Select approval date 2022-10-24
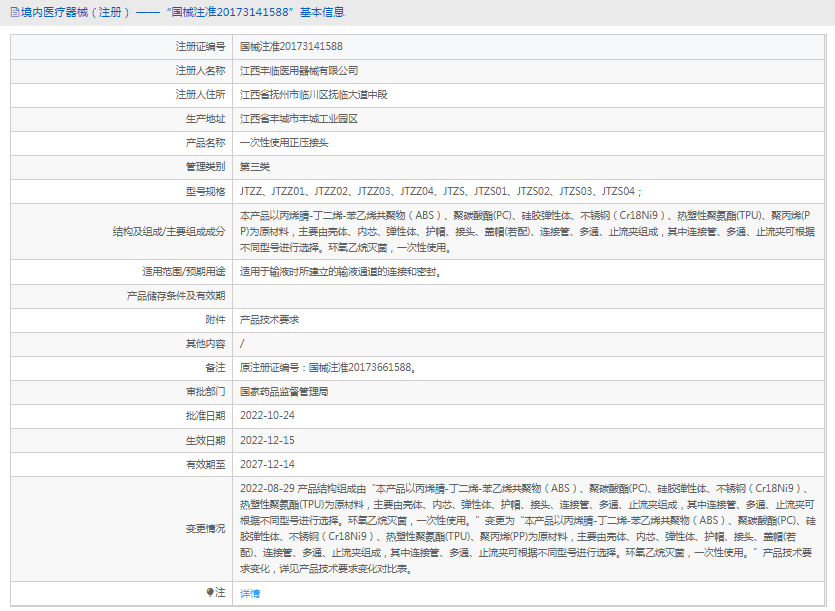Screen dimensions: 835x611 point(267,416)
